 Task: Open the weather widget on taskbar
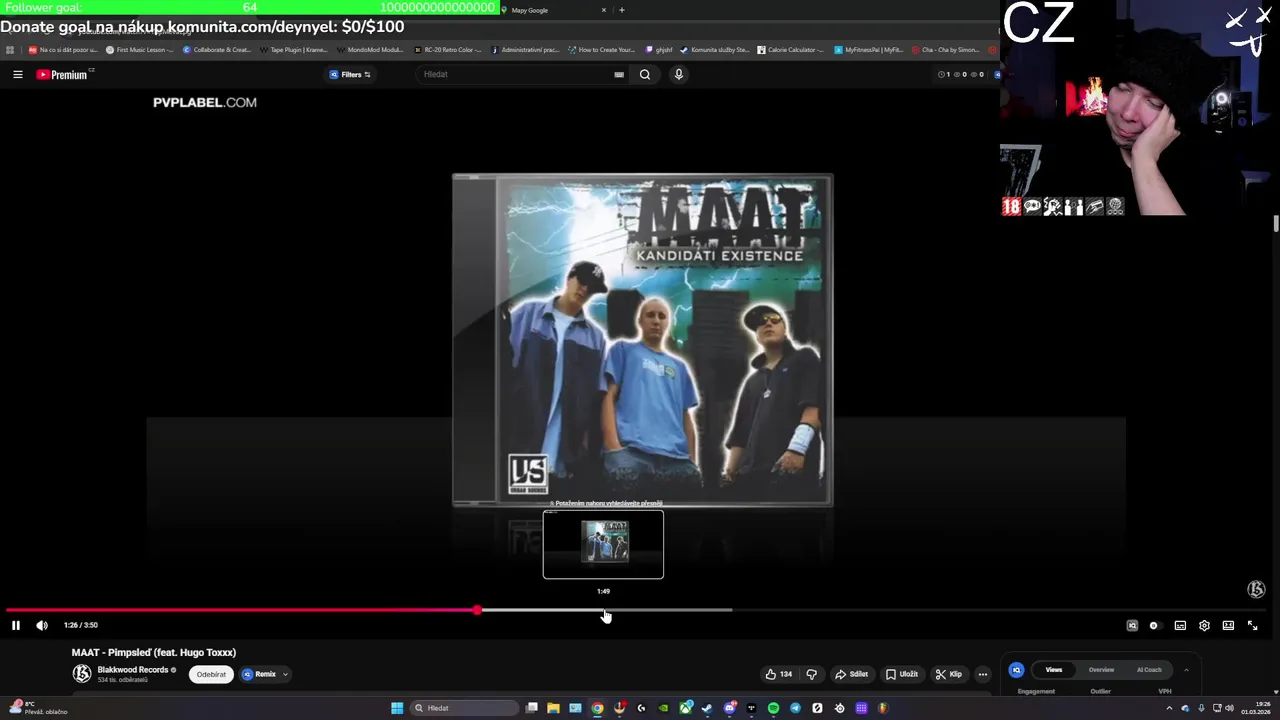click(37, 708)
